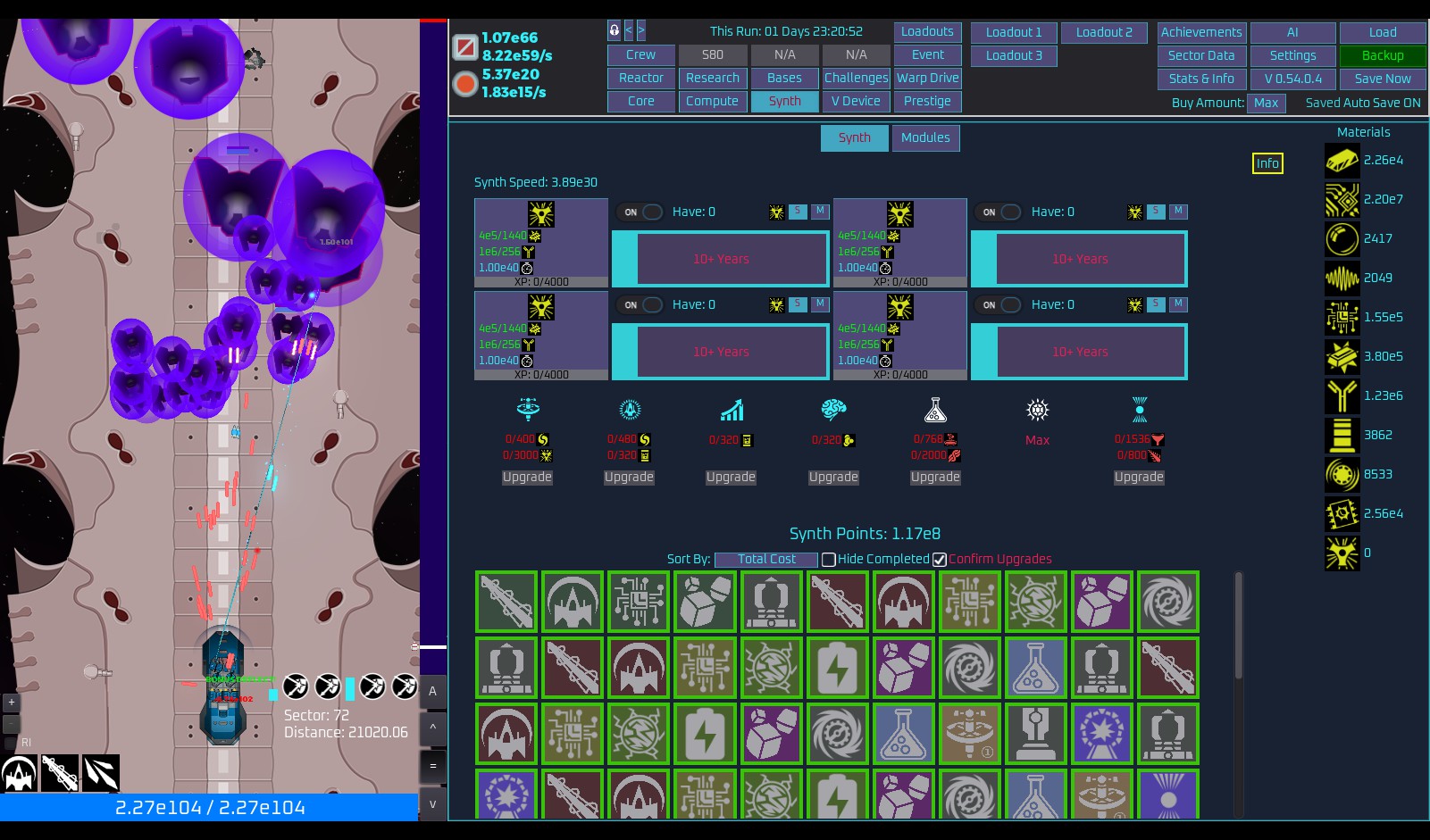
Task: Click the XP 0/4000 progress bar
Action: (x=540, y=281)
